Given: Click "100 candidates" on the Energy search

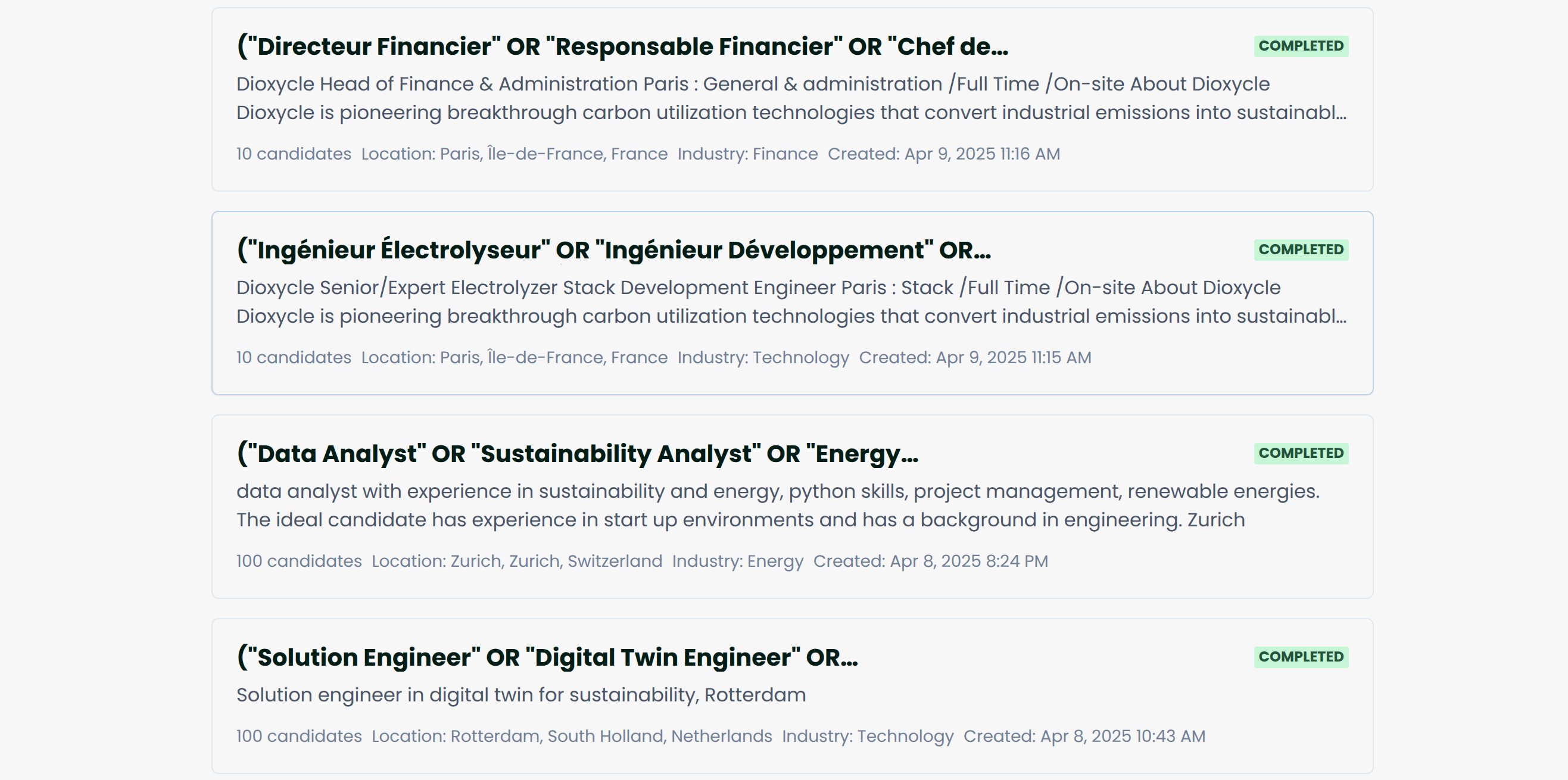Looking at the screenshot, I should point(299,561).
